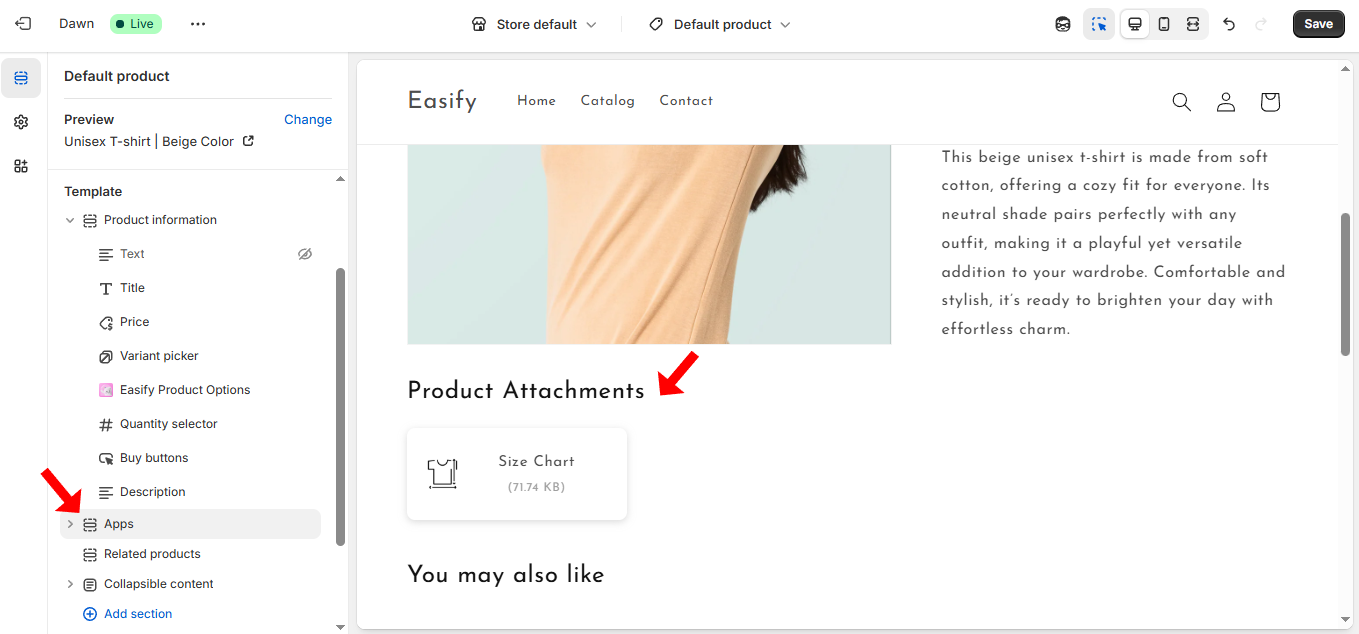Exit the theme editor
Viewport: 1359px width, 634px height.
tap(23, 23)
